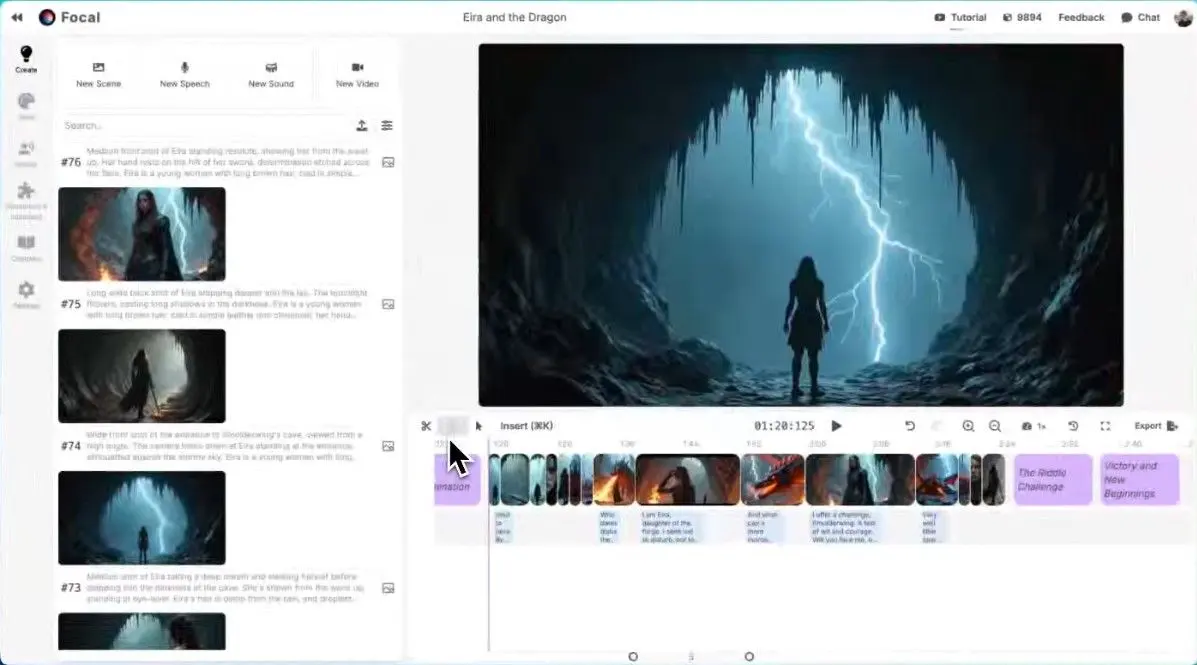Screen dimensions: 1197x665
Task: Undo the last timeline action
Action: point(910,426)
